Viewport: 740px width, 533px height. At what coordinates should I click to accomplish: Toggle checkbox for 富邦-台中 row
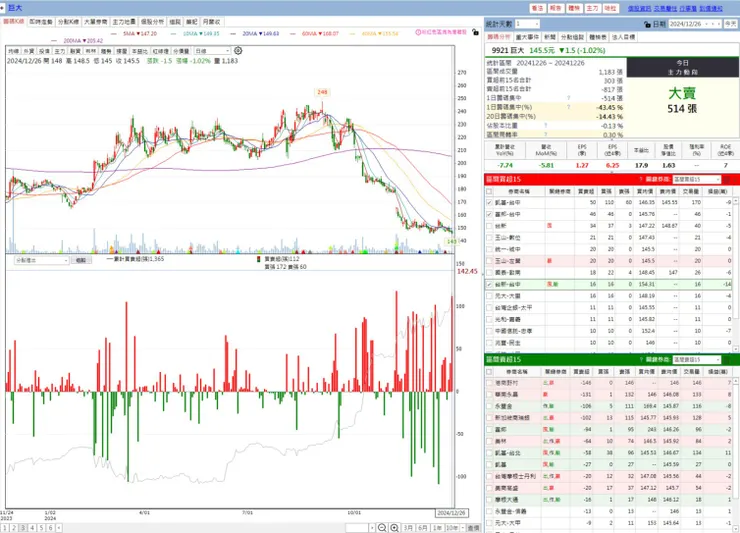click(489, 214)
